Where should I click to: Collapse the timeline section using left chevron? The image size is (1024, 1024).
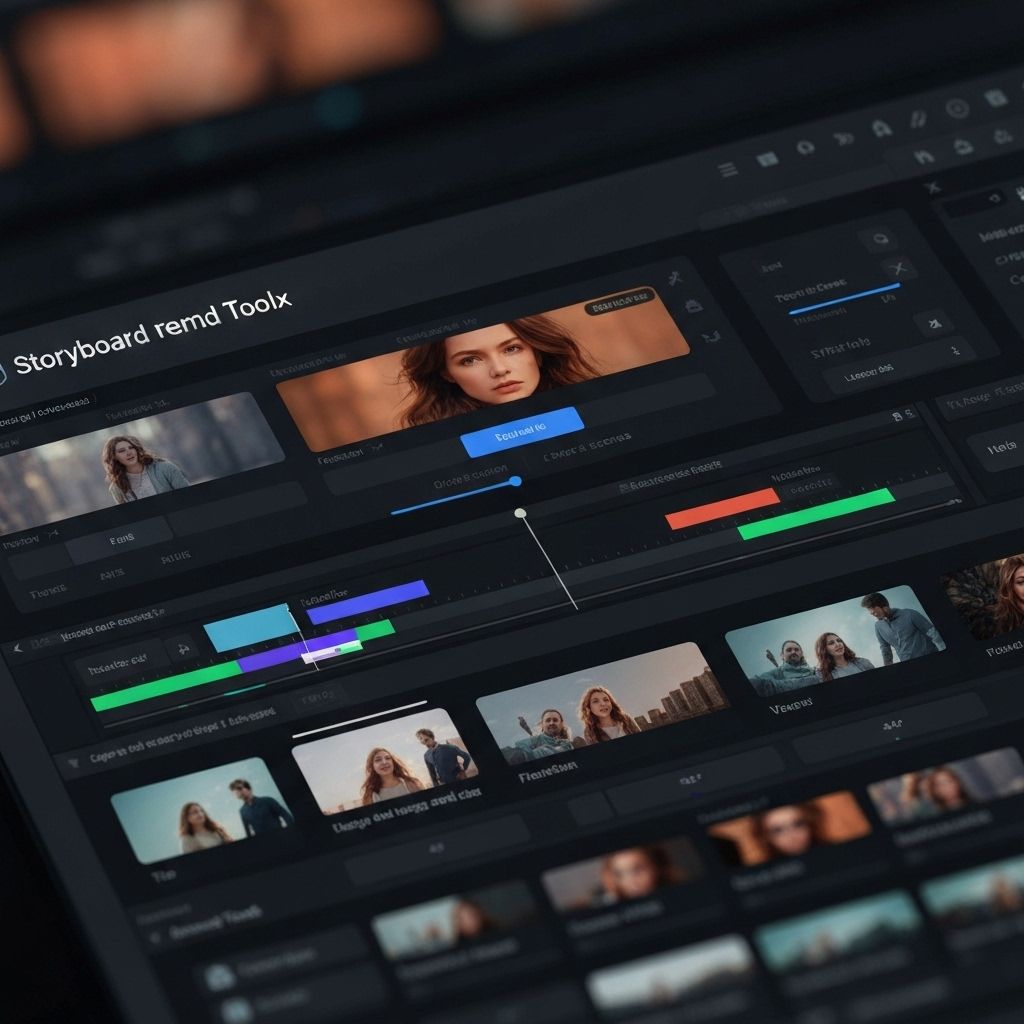(x=17, y=648)
